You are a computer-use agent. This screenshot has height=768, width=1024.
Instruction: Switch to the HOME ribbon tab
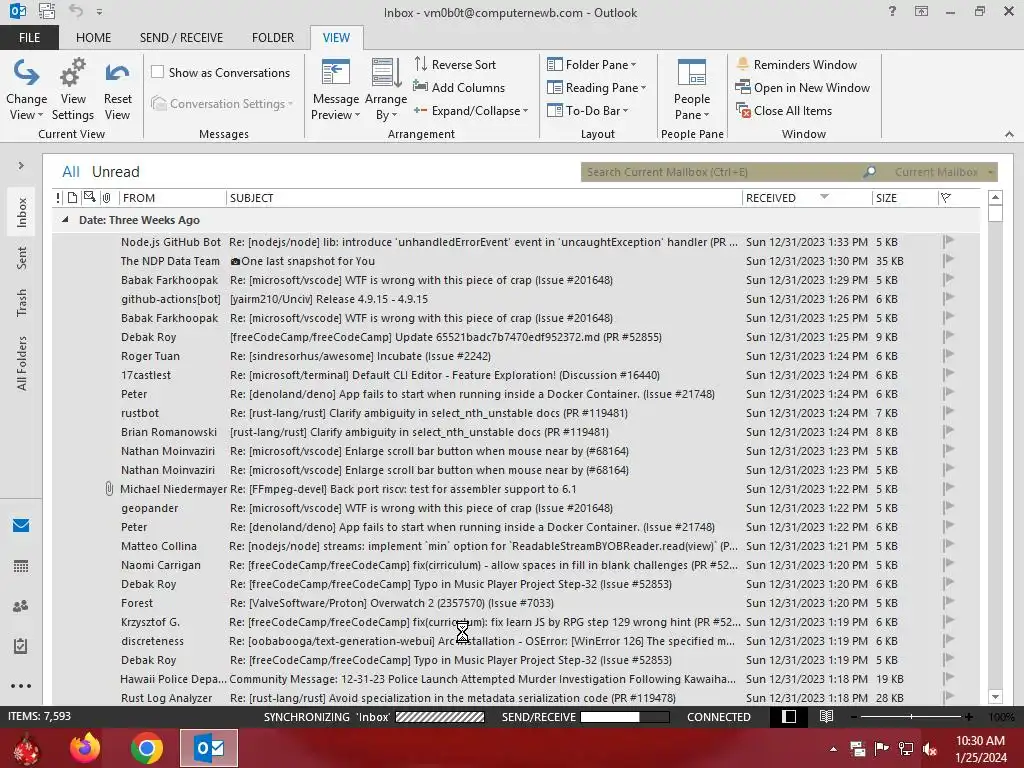tap(93, 38)
